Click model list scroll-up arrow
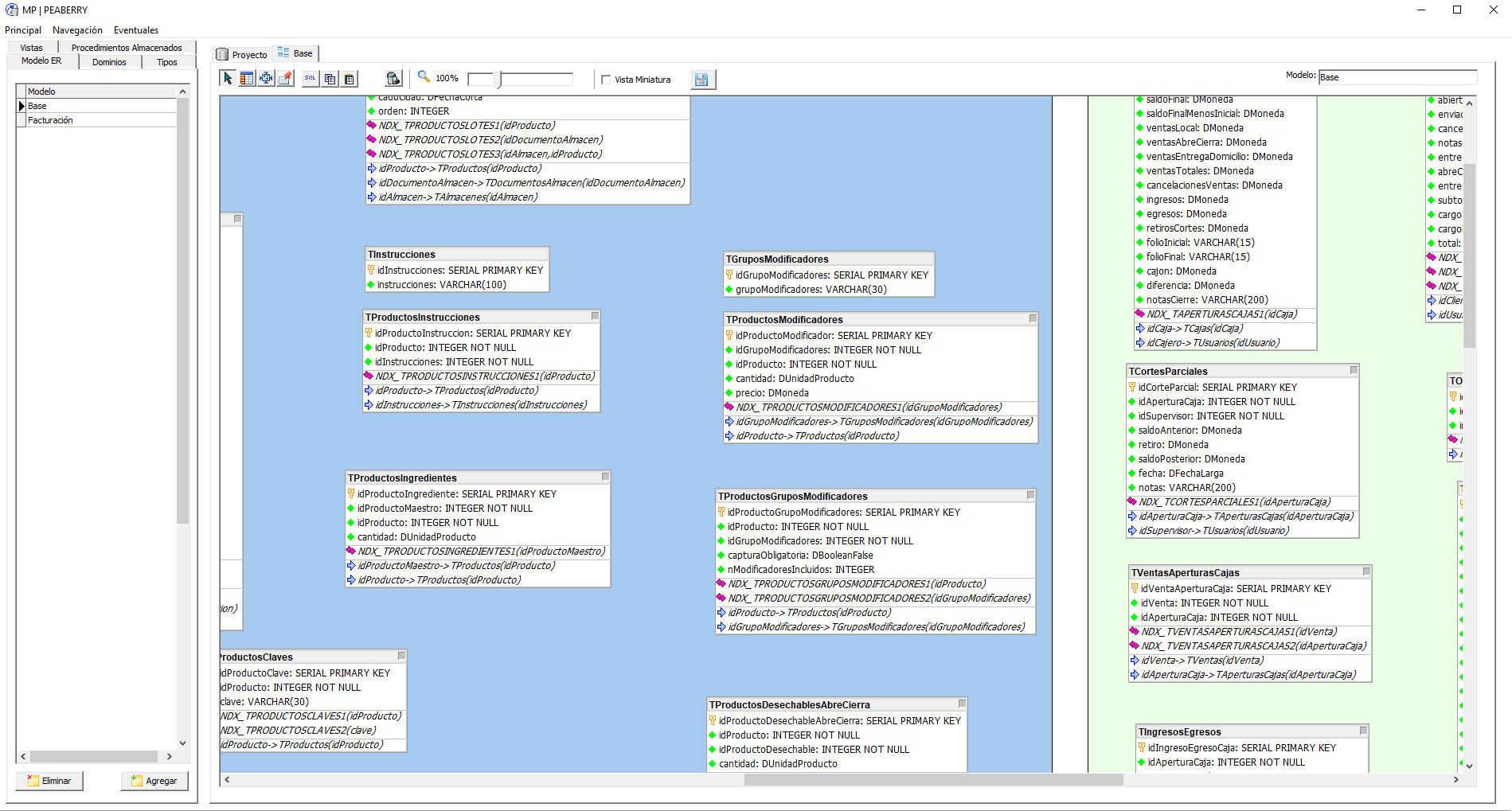The width and height of the screenshot is (1512, 811). (x=182, y=92)
